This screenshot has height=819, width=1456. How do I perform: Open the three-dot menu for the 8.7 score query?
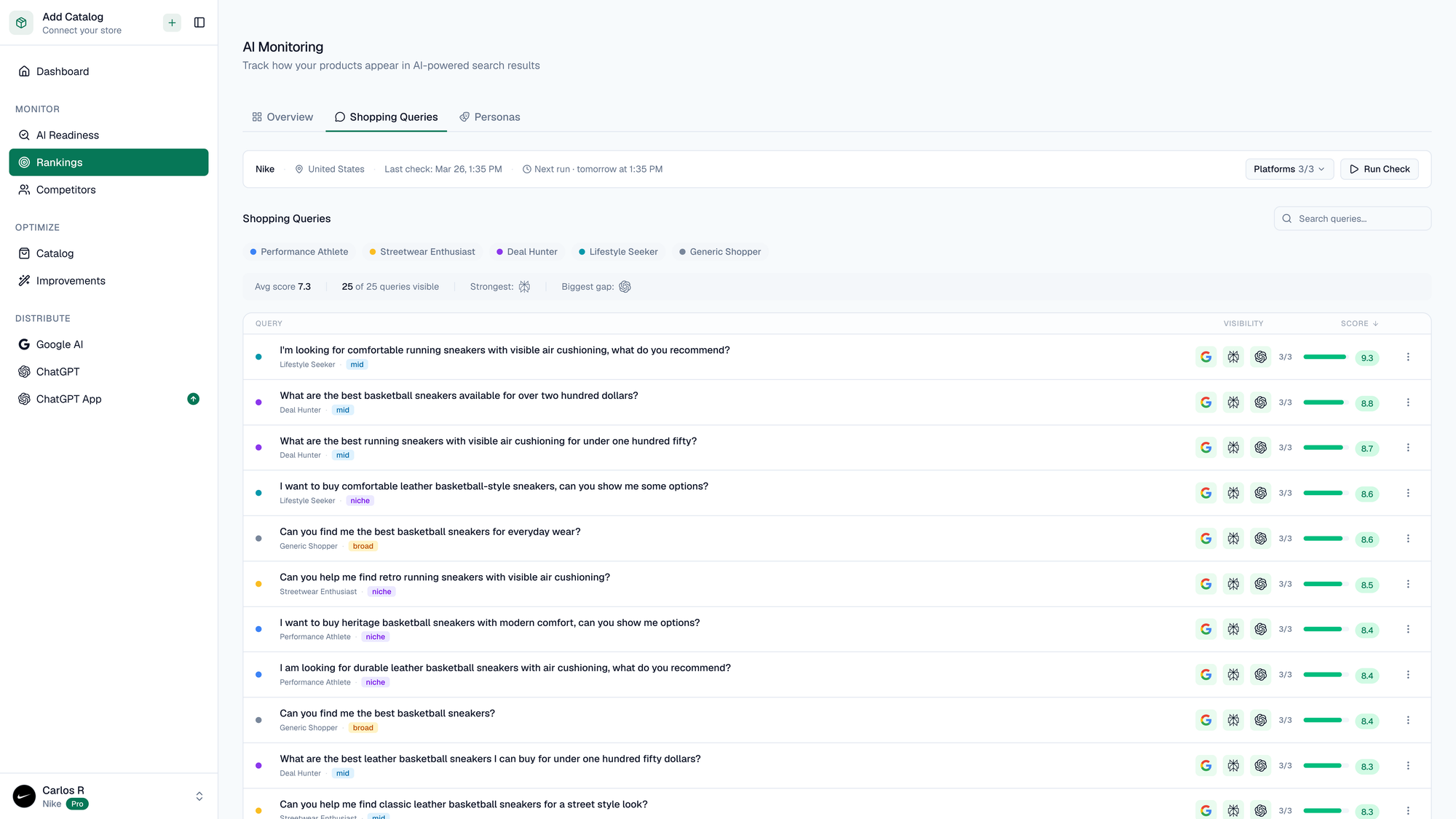[x=1408, y=448]
